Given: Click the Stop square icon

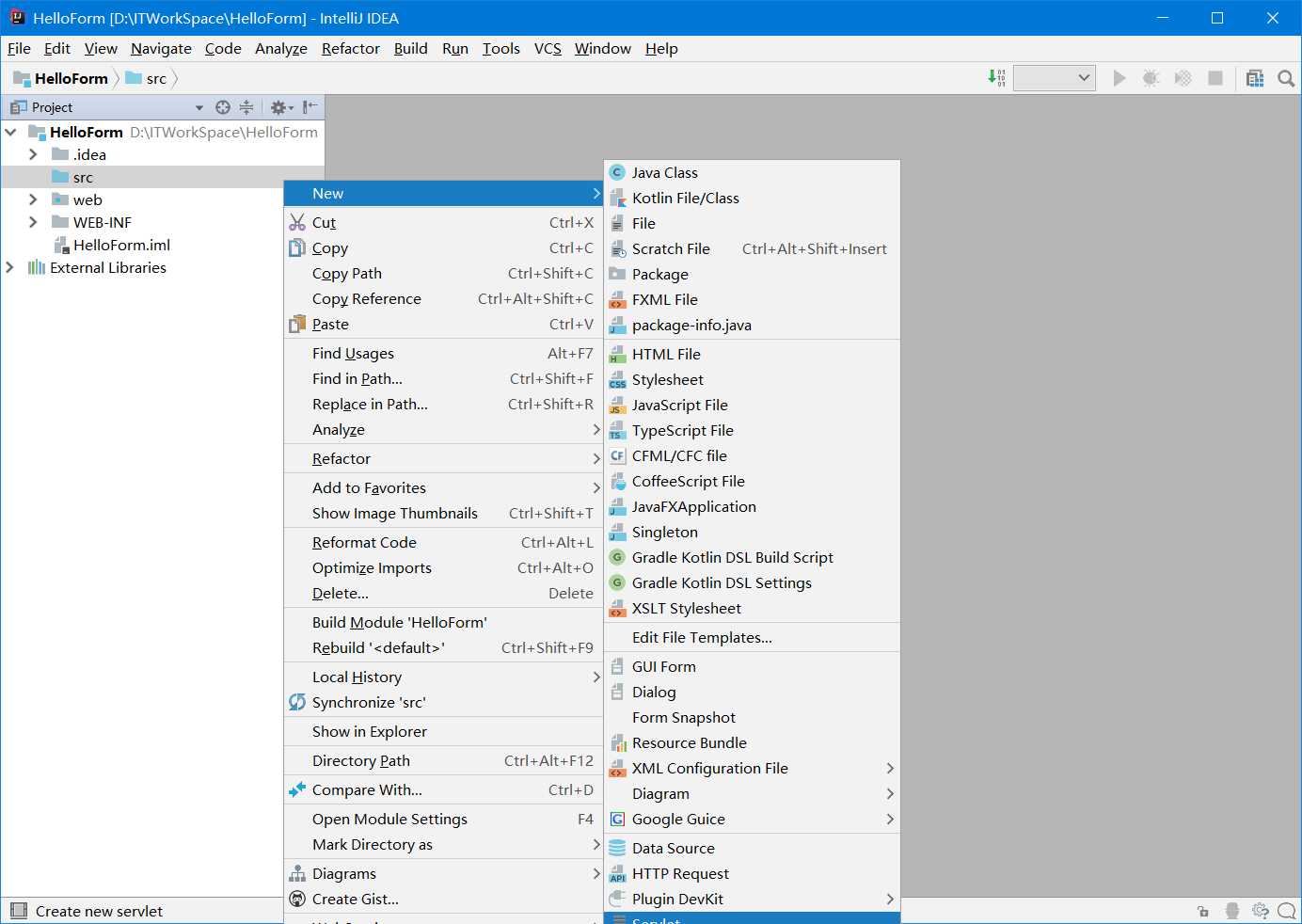Looking at the screenshot, I should [x=1215, y=78].
